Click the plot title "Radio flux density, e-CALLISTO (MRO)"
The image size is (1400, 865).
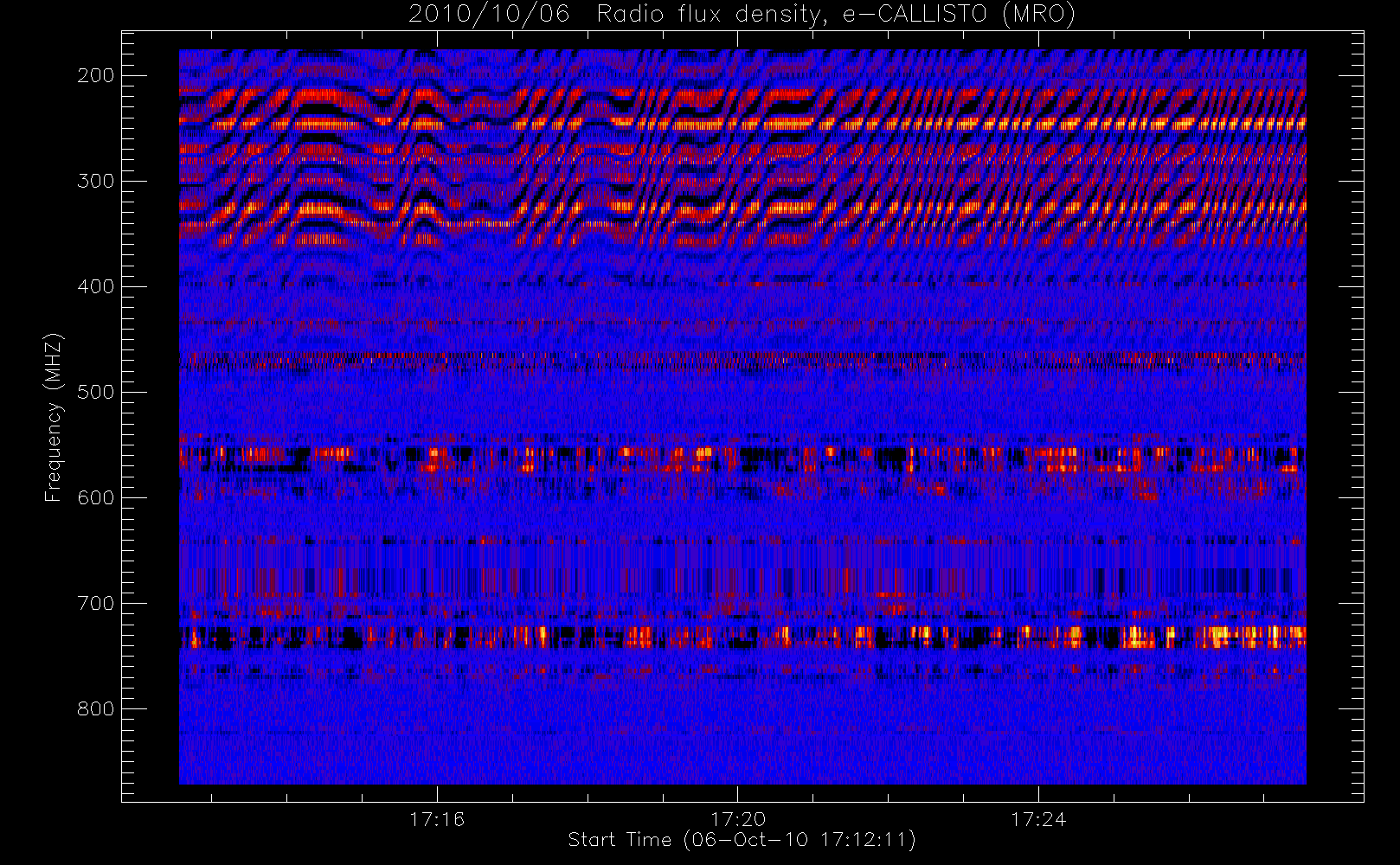(837, 15)
